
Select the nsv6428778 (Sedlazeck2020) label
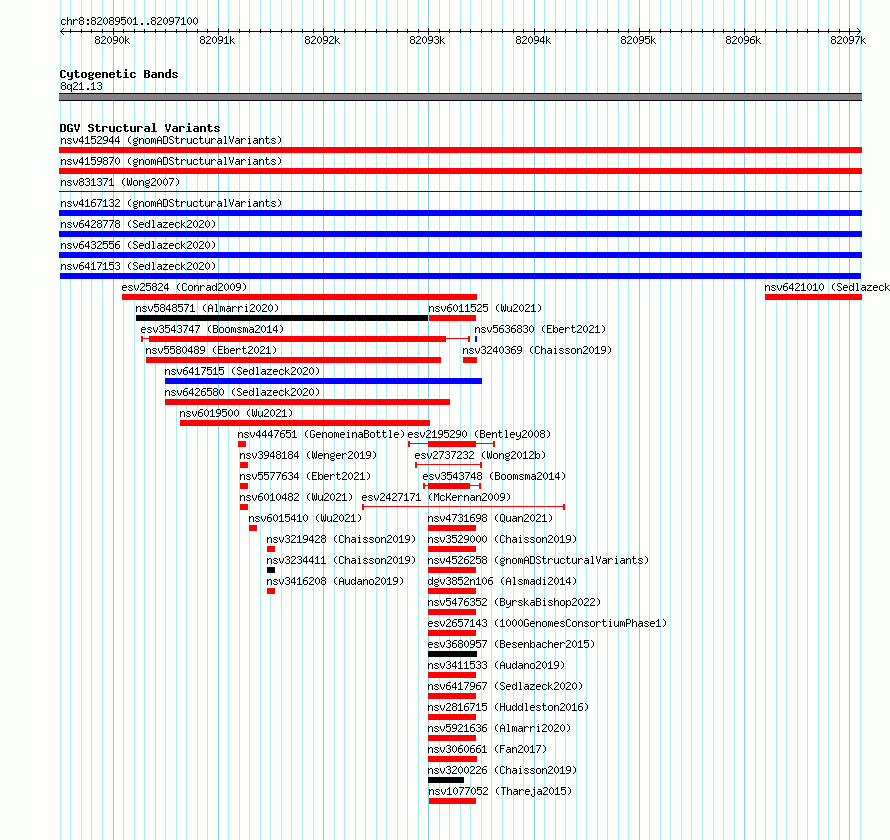point(138,224)
